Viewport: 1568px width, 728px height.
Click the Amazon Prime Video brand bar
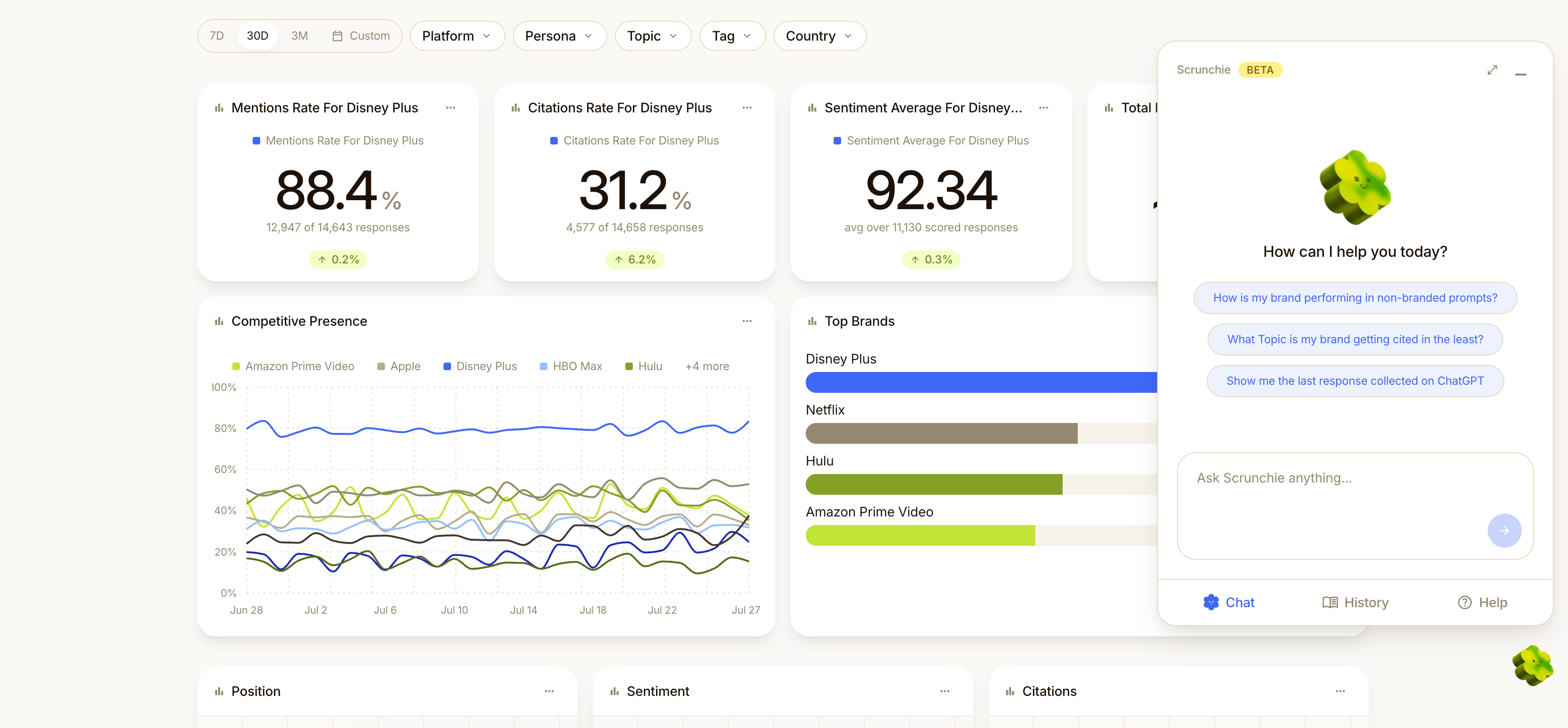920,536
